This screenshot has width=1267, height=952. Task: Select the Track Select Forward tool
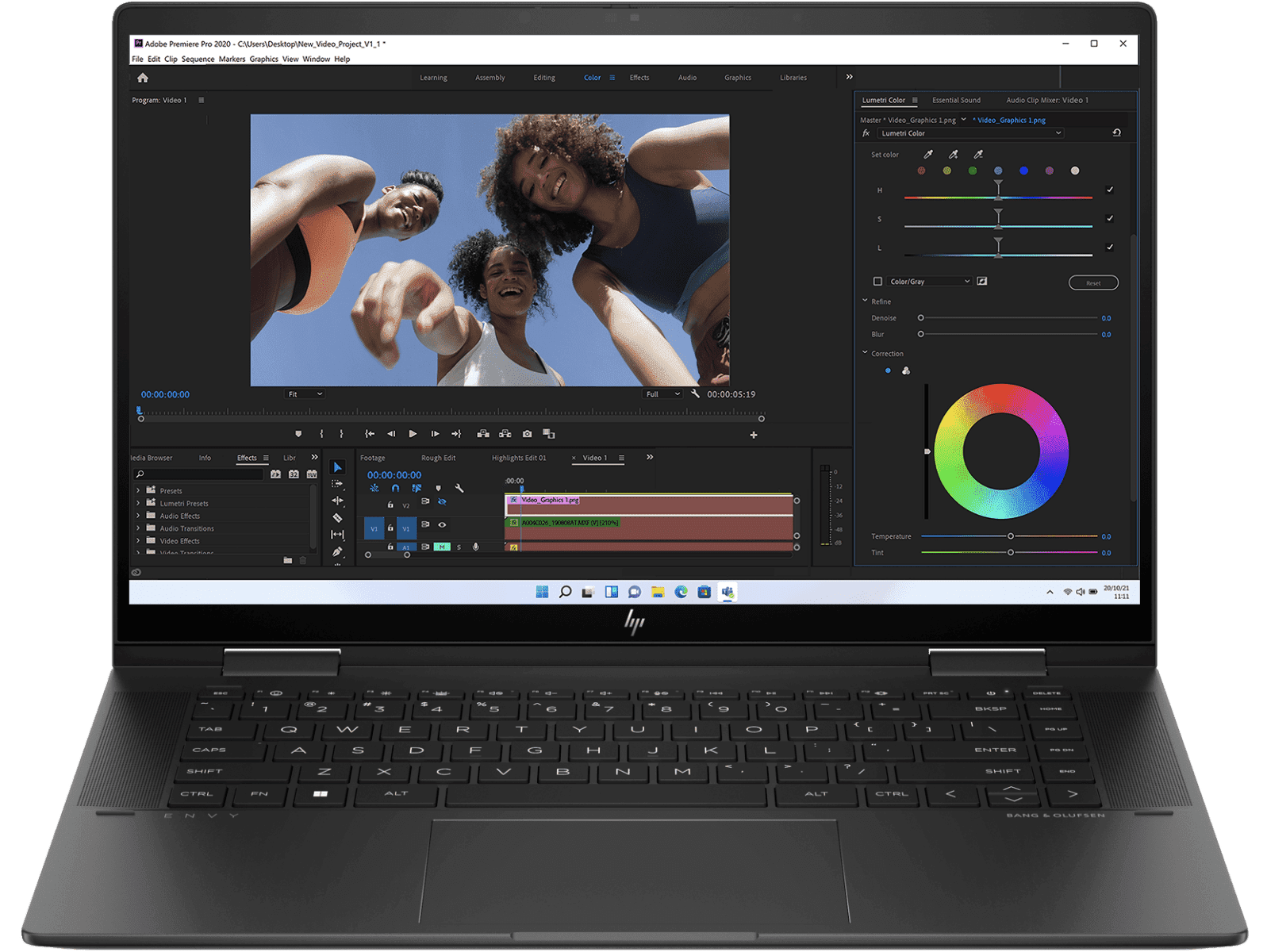(x=337, y=483)
